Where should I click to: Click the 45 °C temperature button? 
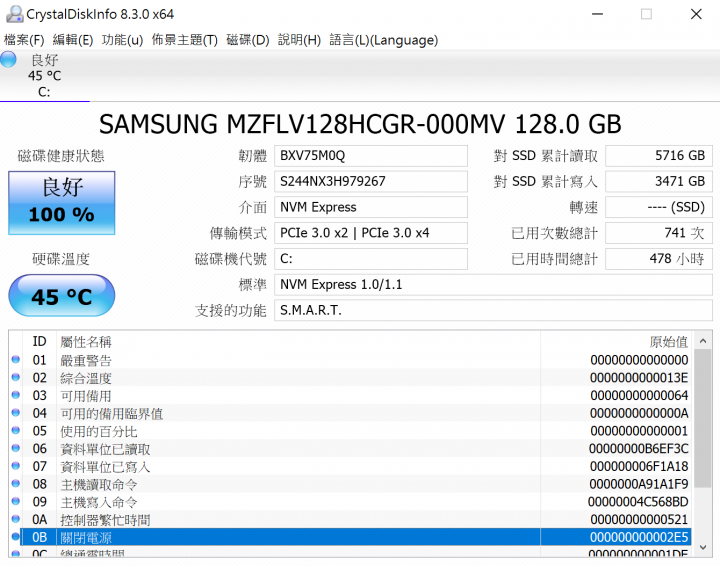coord(62,296)
